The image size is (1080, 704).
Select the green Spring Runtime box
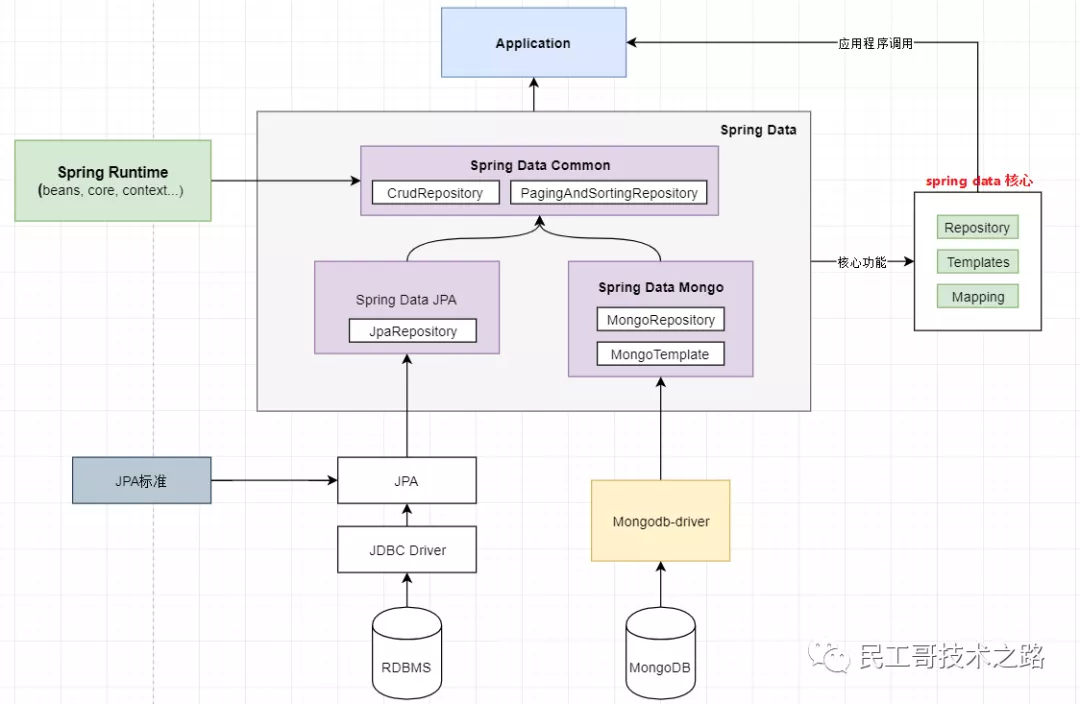tap(113, 180)
